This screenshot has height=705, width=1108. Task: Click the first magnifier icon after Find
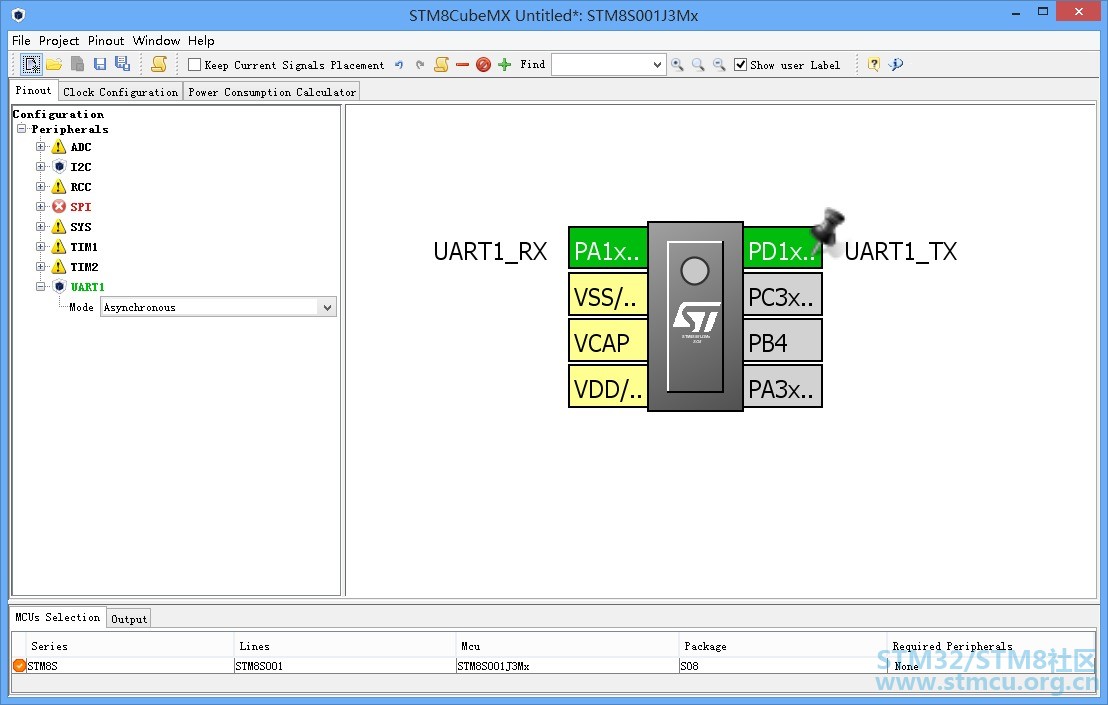[677, 65]
